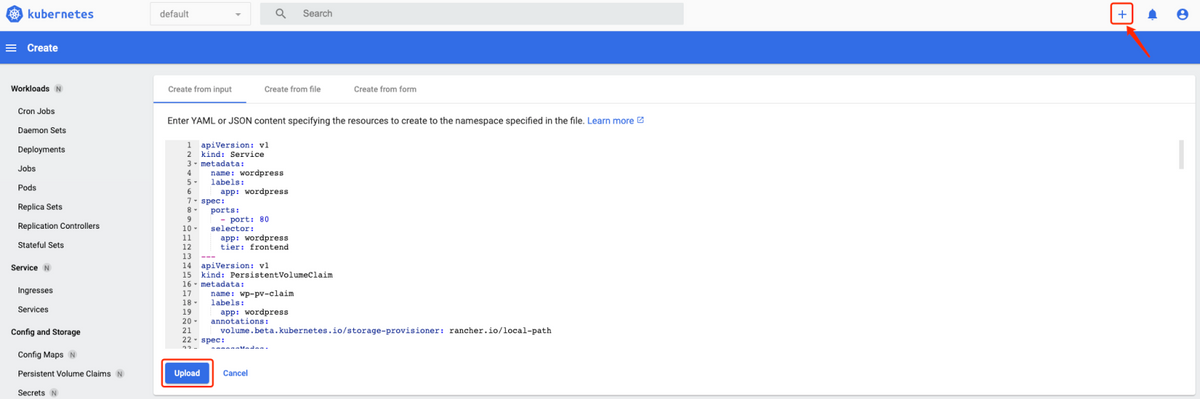Click the Workloads section heading
This screenshot has height=399, width=1200.
pos(30,89)
